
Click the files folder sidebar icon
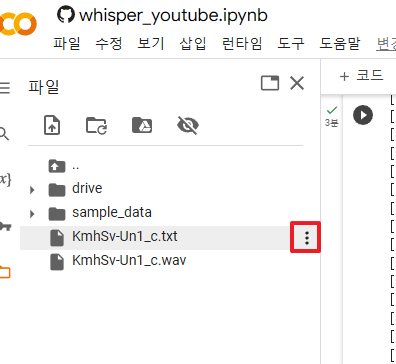point(5,272)
